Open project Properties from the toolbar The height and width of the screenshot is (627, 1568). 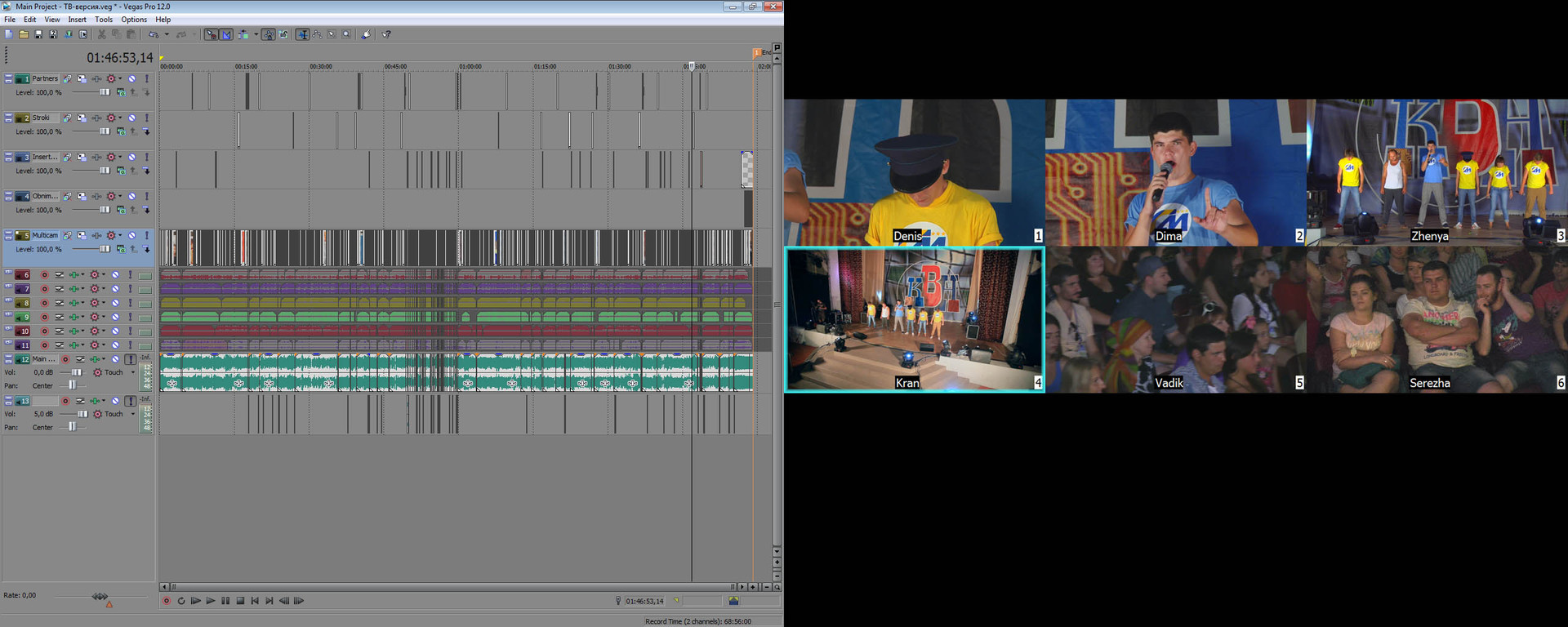[83, 34]
